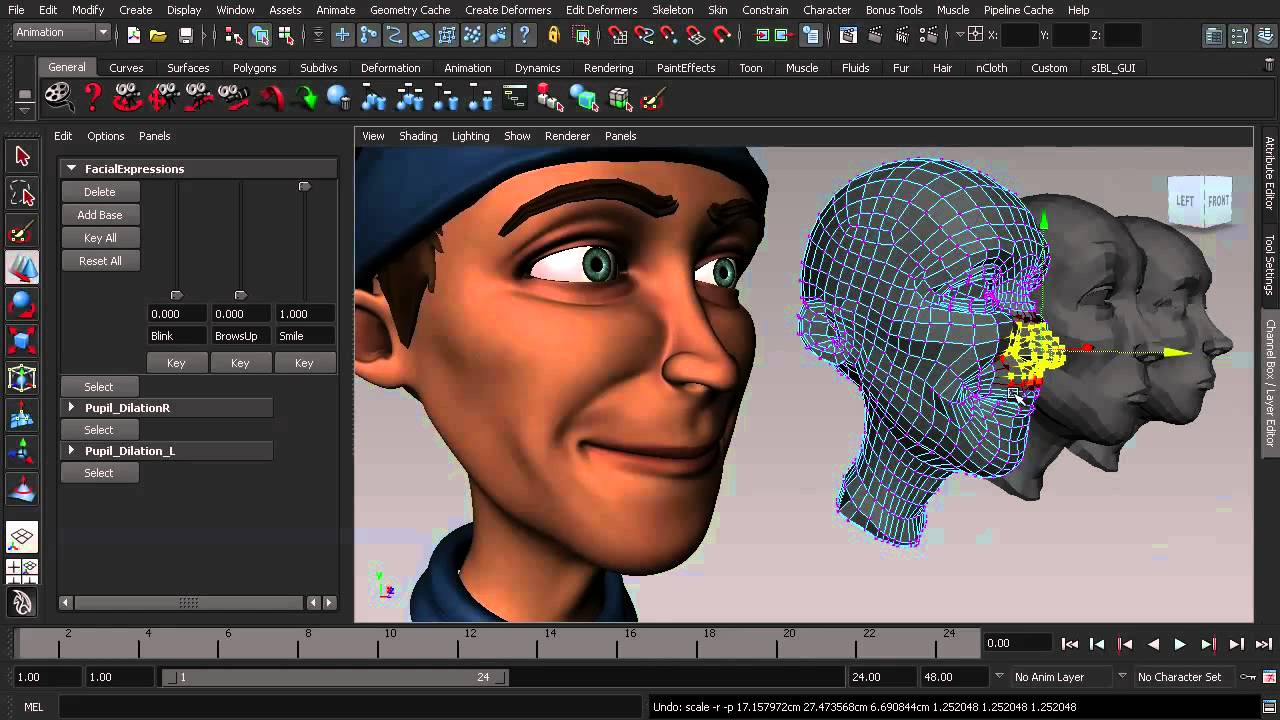Activate the Rotate tool sphere icon
Screen dimensions: 1280x720
pos(22,304)
